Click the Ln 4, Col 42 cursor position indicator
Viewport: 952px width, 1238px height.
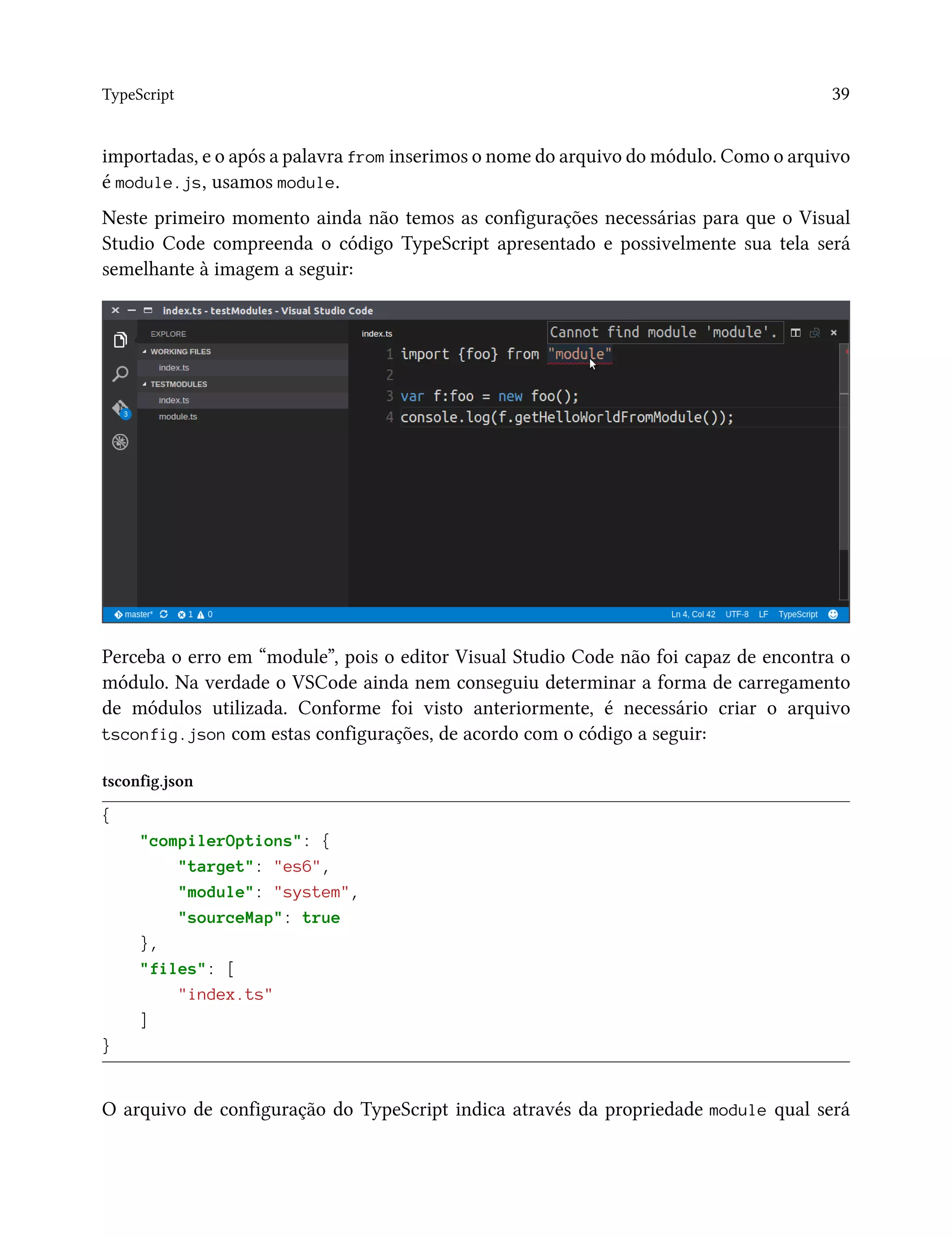coord(693,614)
